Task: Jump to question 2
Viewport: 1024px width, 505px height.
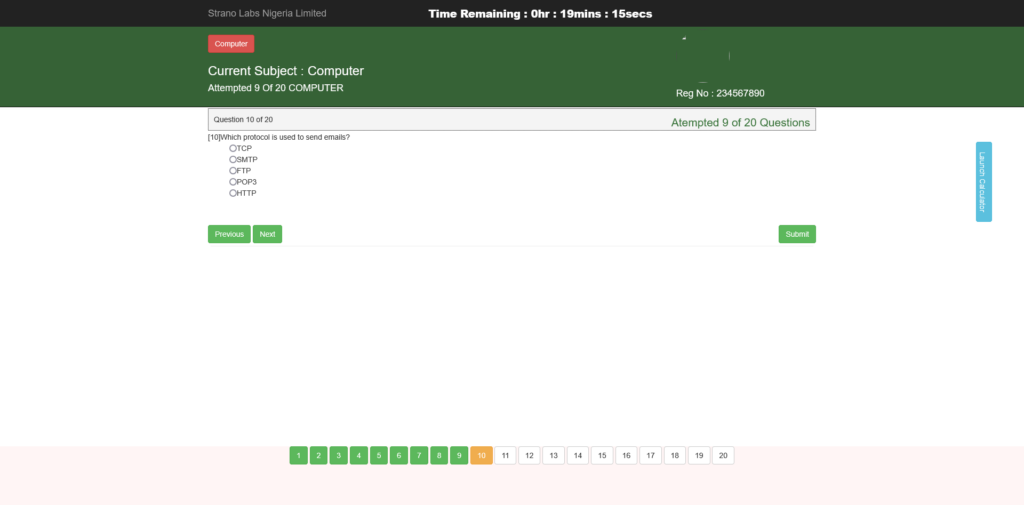Action: coord(319,455)
